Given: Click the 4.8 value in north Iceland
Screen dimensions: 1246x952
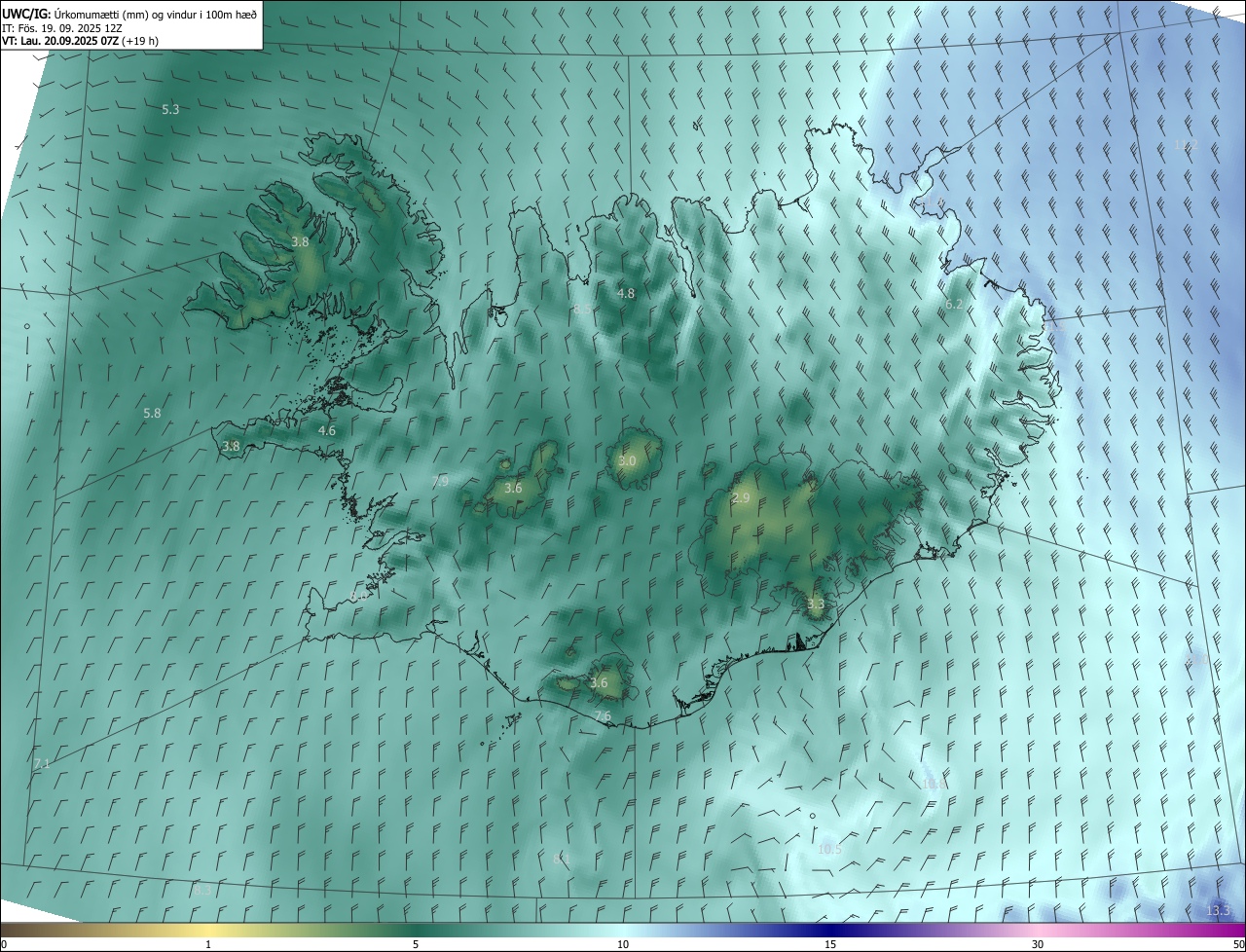Looking at the screenshot, I should [x=626, y=293].
